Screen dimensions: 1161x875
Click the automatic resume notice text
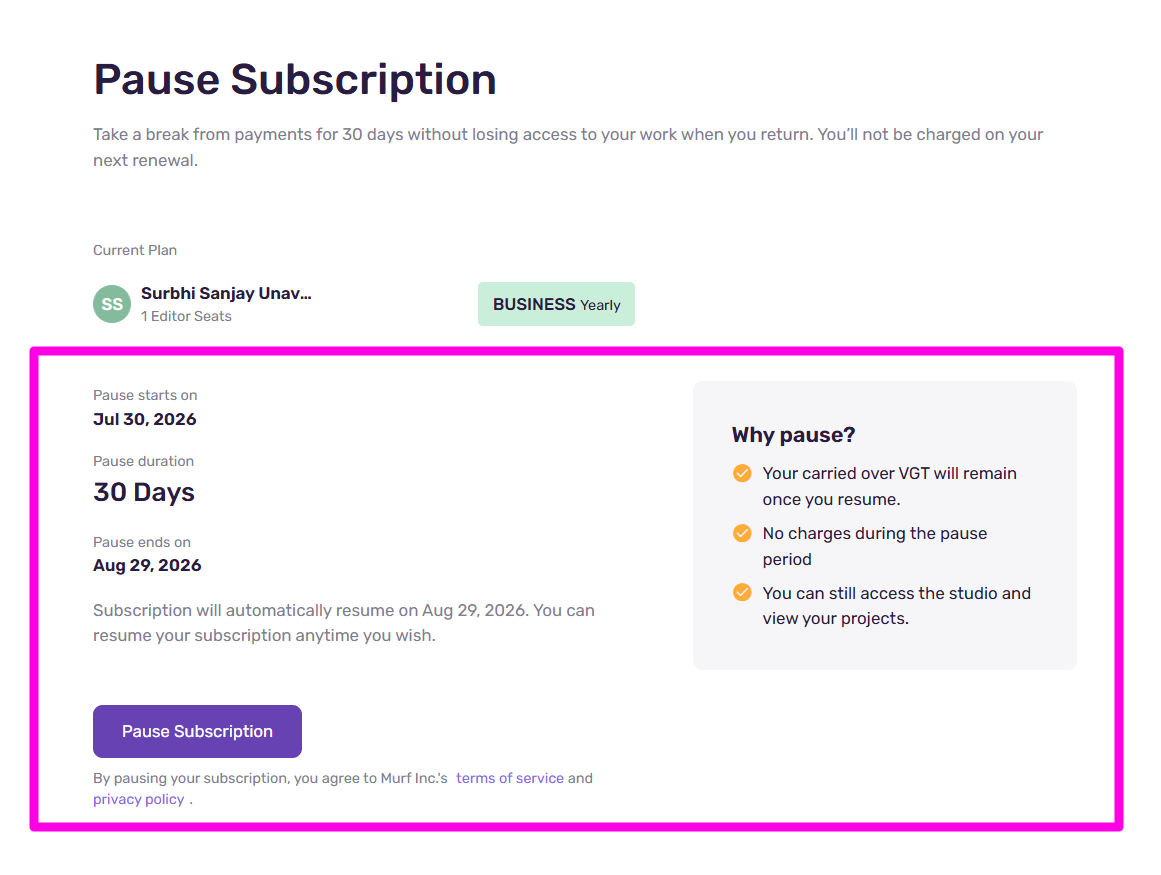coord(343,622)
